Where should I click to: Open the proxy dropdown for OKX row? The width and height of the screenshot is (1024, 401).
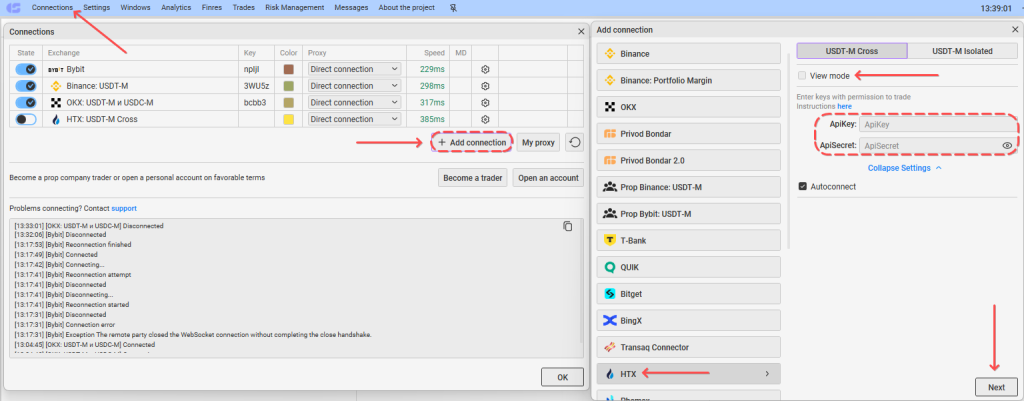pos(354,103)
